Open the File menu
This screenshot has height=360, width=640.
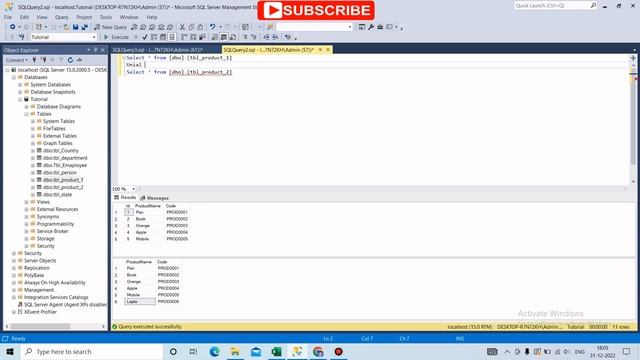(8, 17)
